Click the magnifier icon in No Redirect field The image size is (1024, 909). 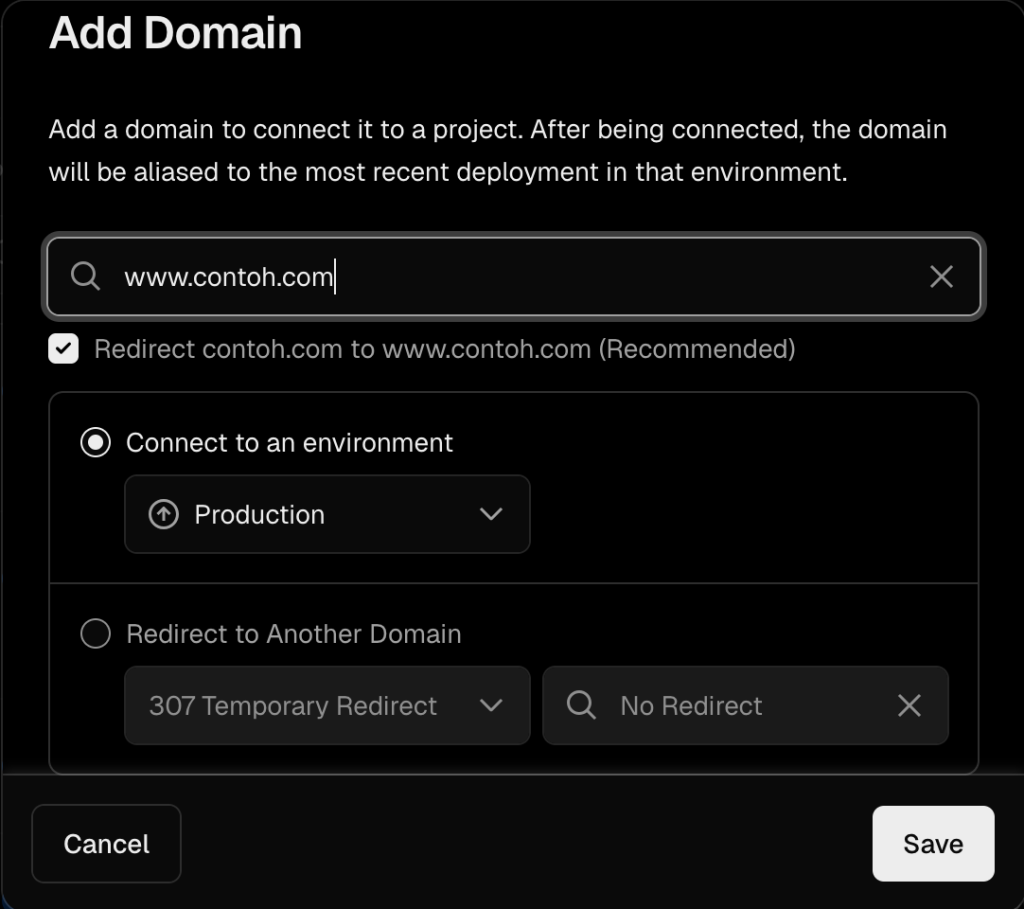tap(581, 706)
